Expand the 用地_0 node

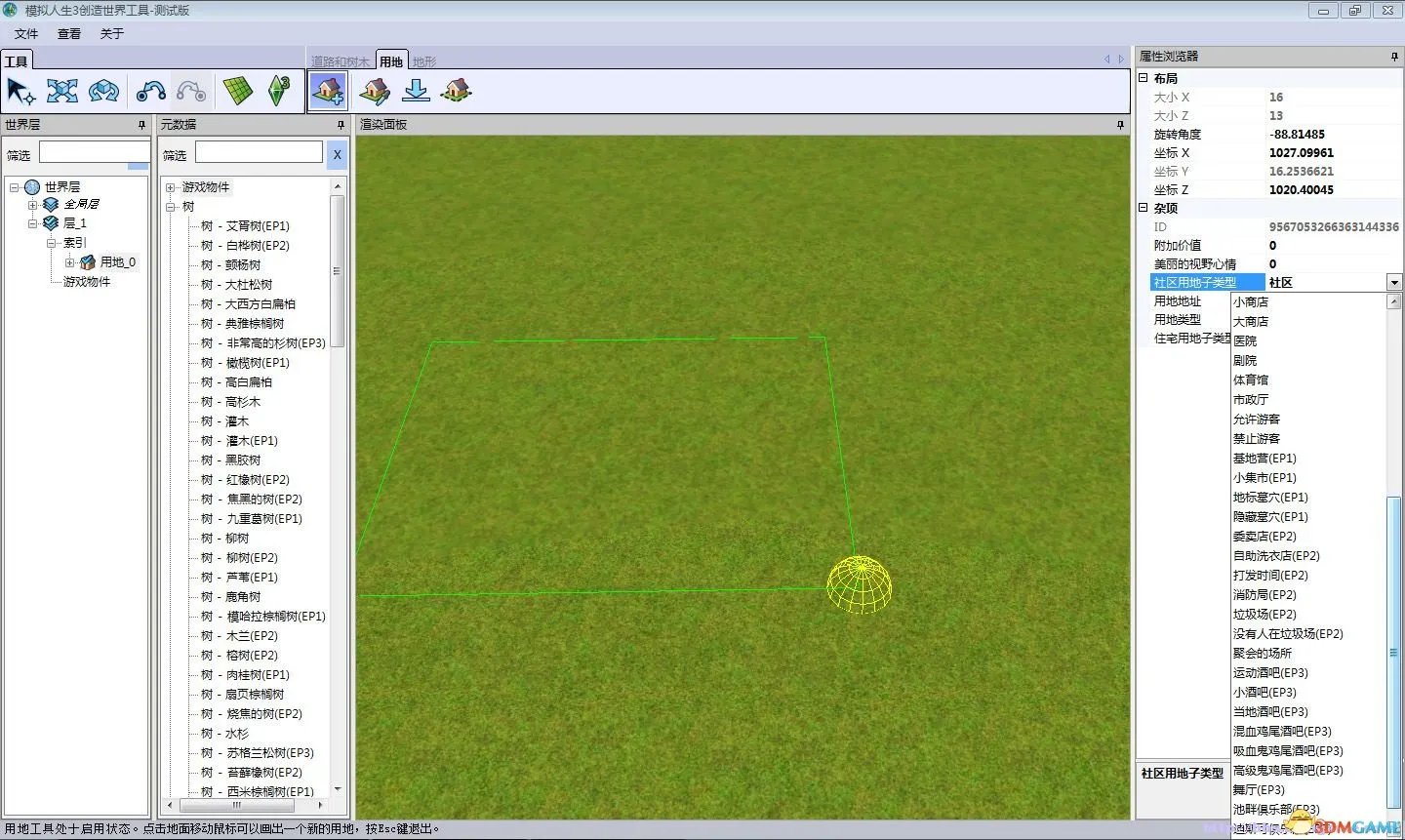(69, 262)
